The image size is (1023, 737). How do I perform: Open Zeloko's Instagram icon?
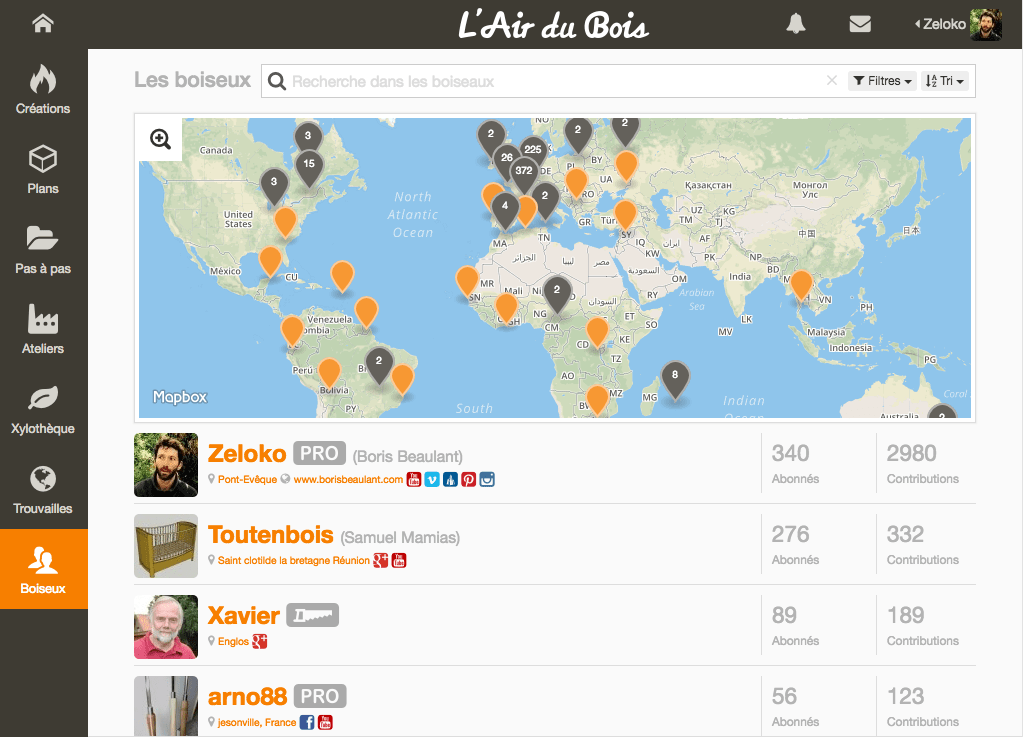coord(487,479)
